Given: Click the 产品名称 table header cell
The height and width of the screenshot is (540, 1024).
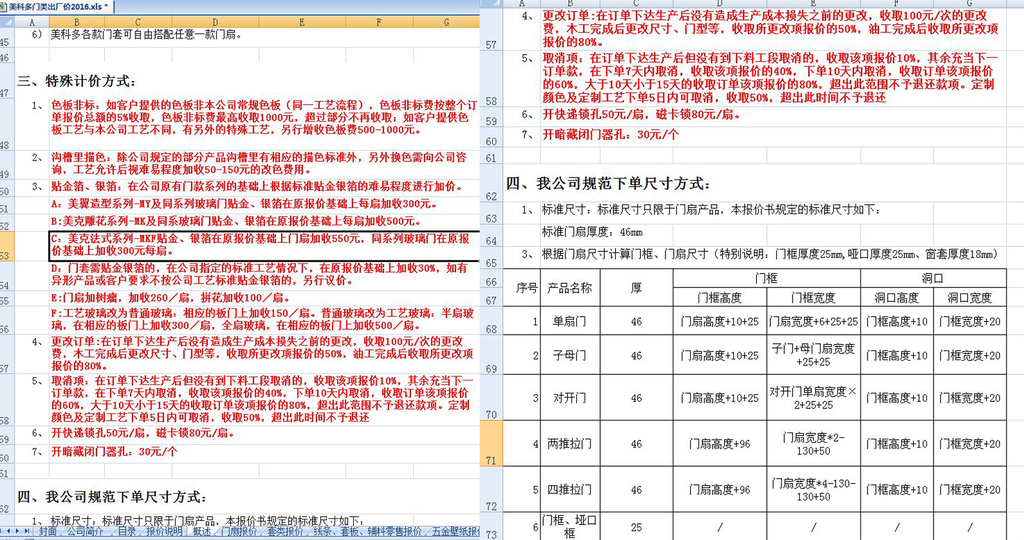Looking at the screenshot, I should click(x=569, y=287).
